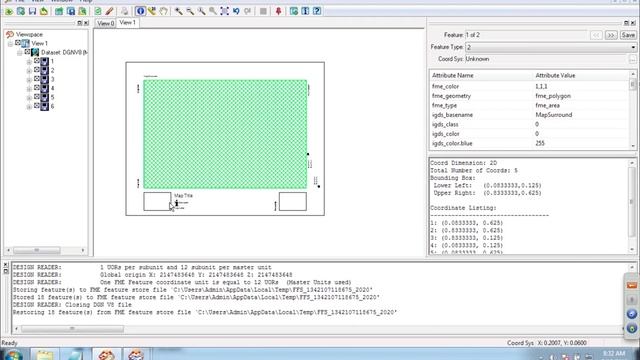
Task: Click the Save floppy disk toolbar icon
Action: point(32,11)
